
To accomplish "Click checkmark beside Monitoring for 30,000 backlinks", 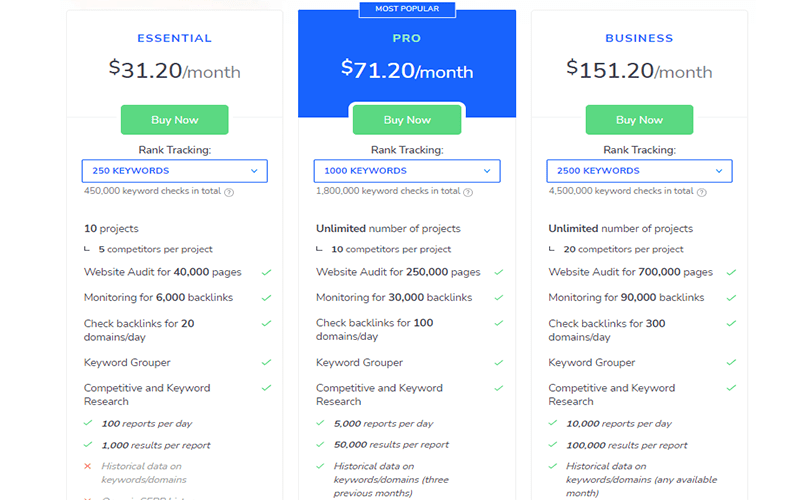I will pyautogui.click(x=499, y=297).
